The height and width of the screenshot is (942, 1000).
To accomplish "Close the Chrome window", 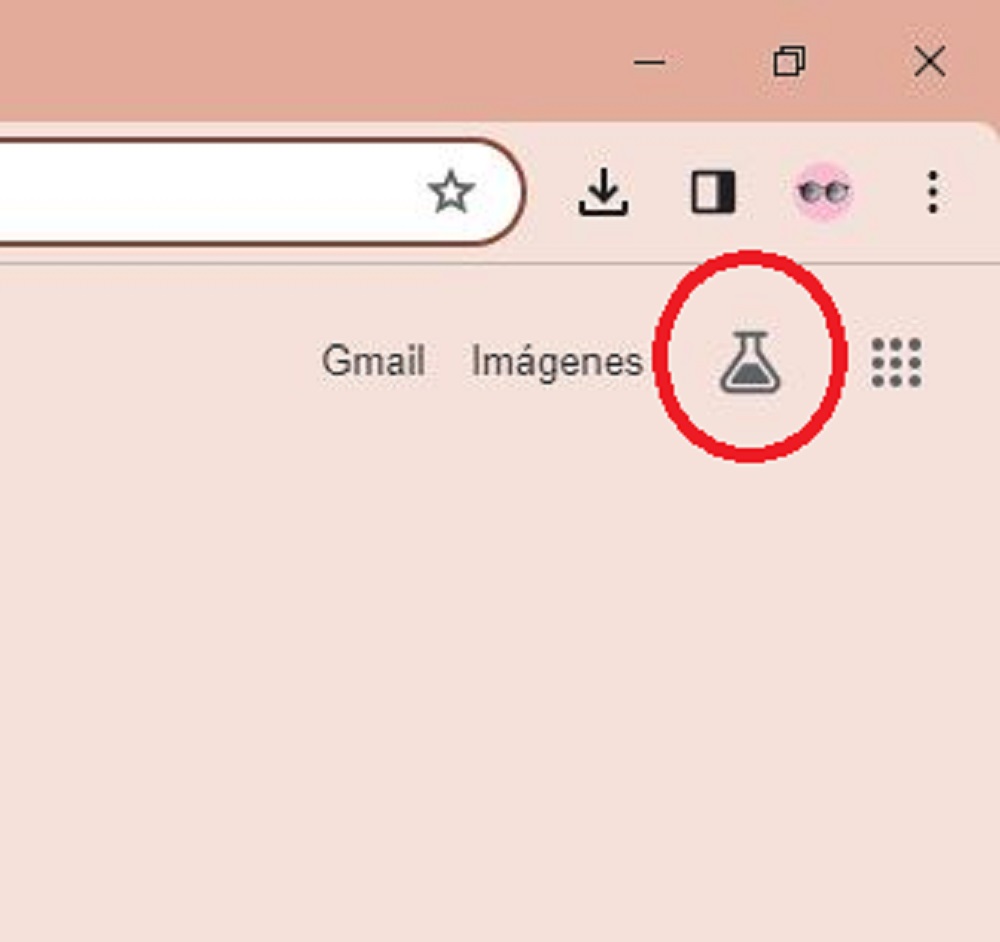I will 929,61.
